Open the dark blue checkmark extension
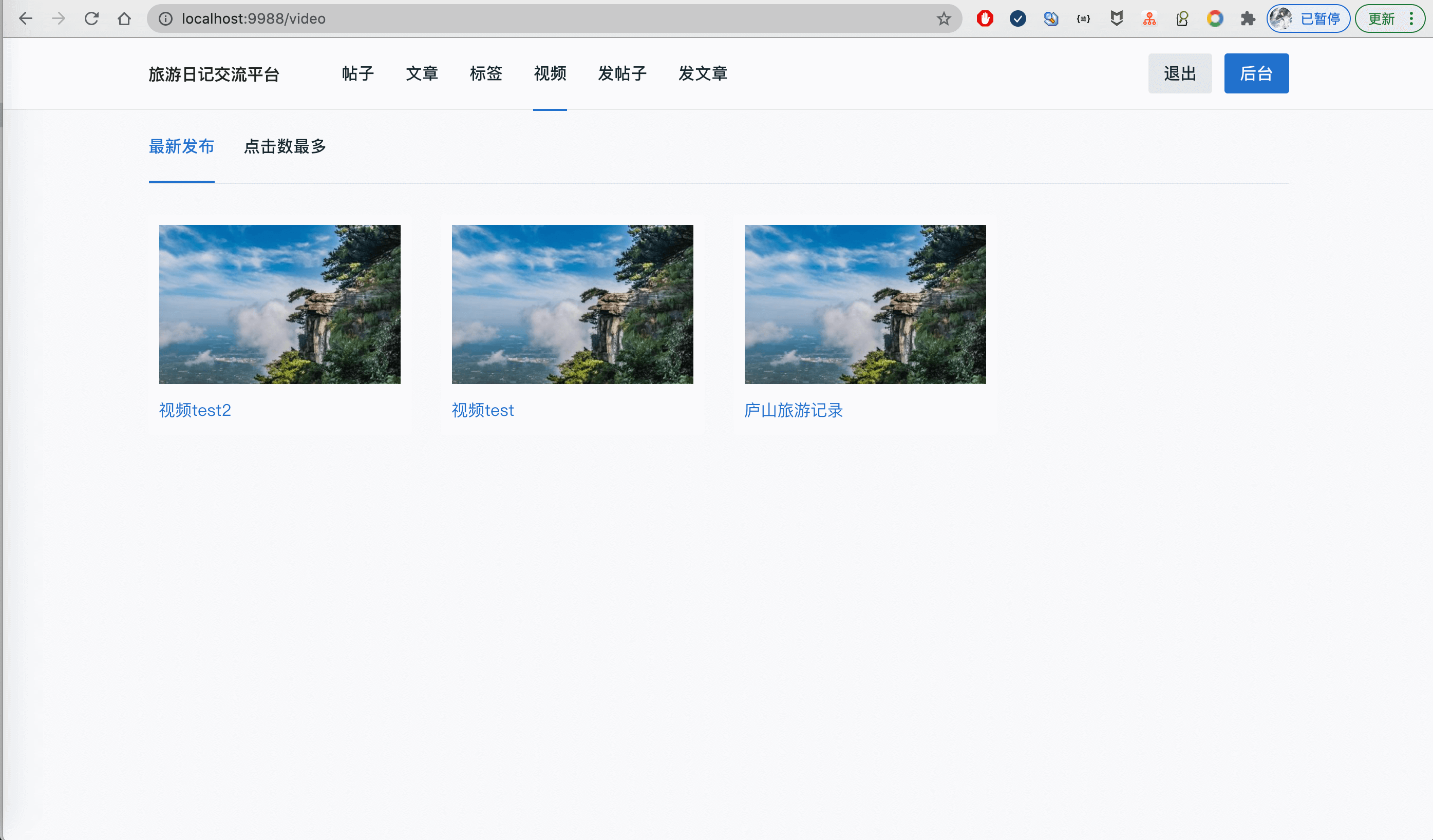The width and height of the screenshot is (1433, 840). coord(1018,19)
